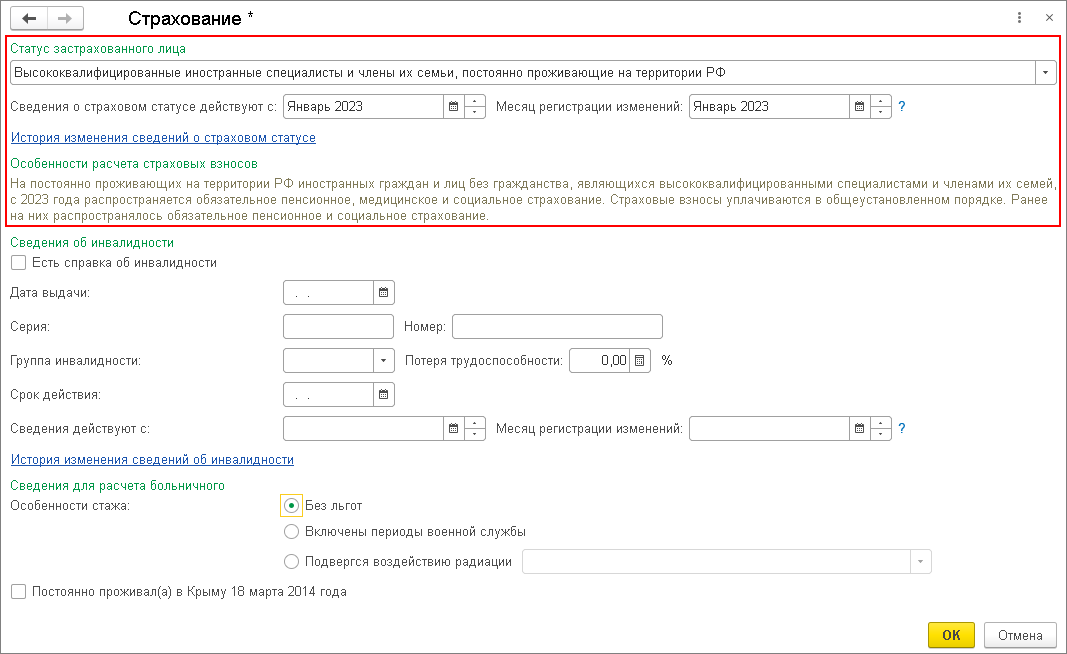Open История изменения сведений о страховом статусе
Image resolution: width=1067 pixels, height=654 pixels.
[x=163, y=138]
